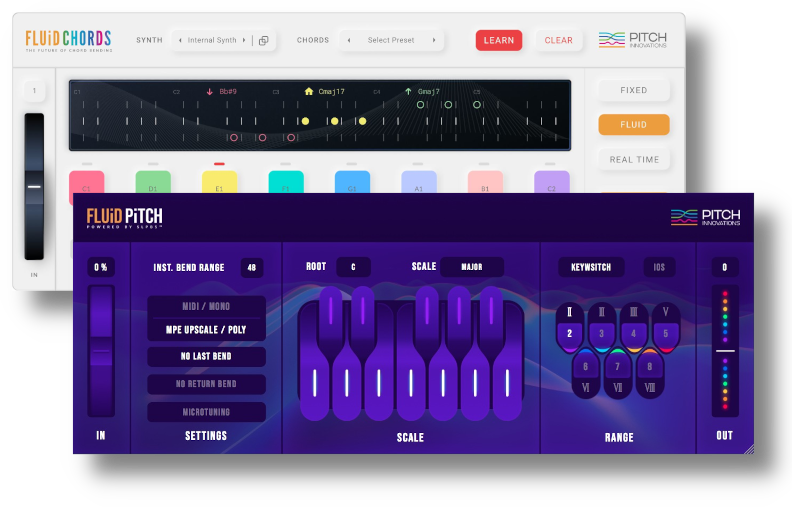Image resolution: width=792 pixels, height=507 pixels.
Task: Open the Root note dropdown showing C
Action: point(352,267)
